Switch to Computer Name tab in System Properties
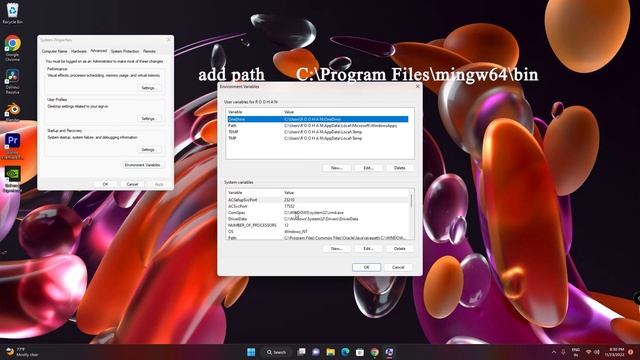The image size is (640, 360). [54, 51]
